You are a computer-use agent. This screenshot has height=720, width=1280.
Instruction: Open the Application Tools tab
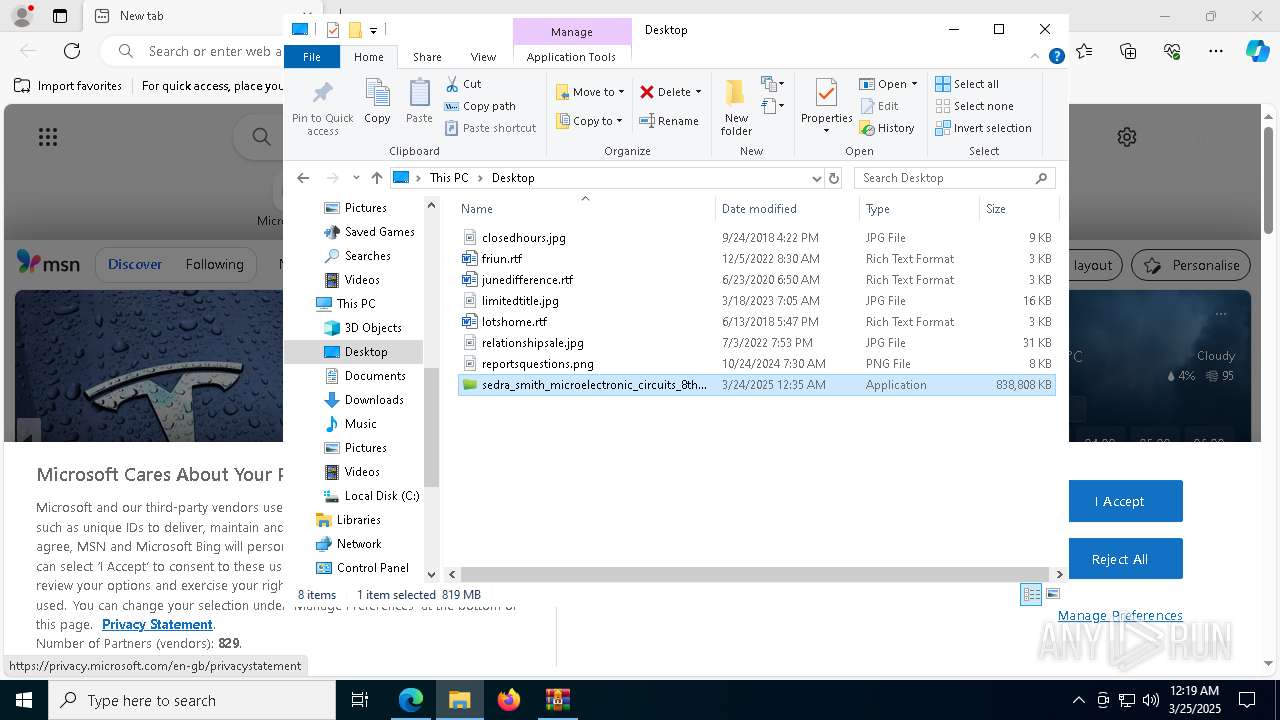pyautogui.click(x=571, y=57)
